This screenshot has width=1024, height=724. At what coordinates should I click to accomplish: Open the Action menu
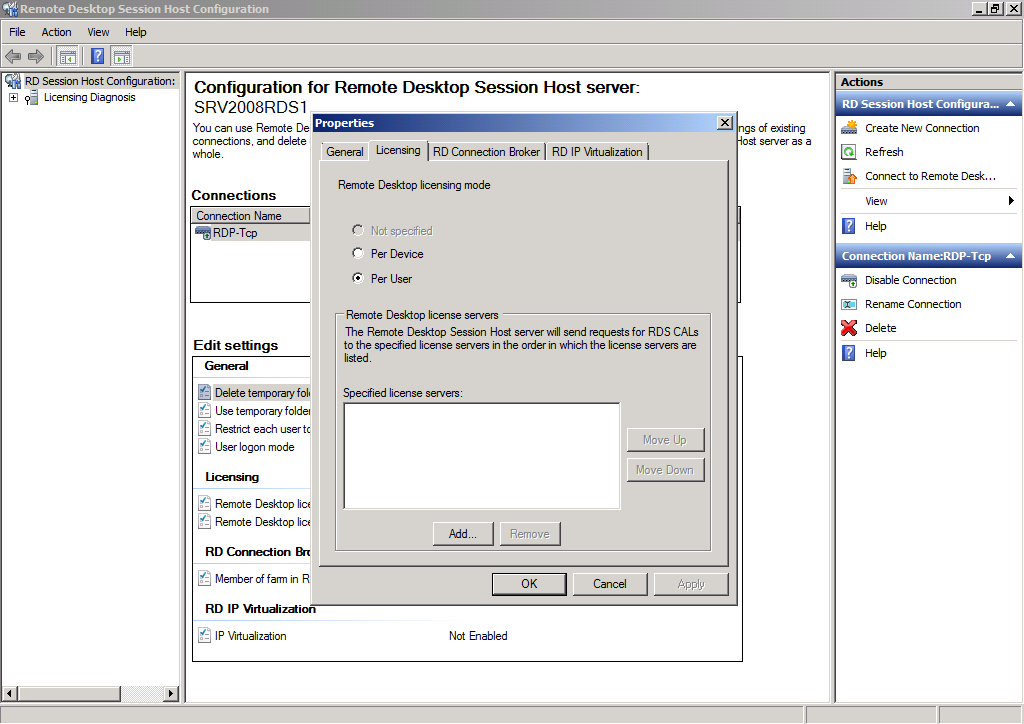pyautogui.click(x=56, y=32)
